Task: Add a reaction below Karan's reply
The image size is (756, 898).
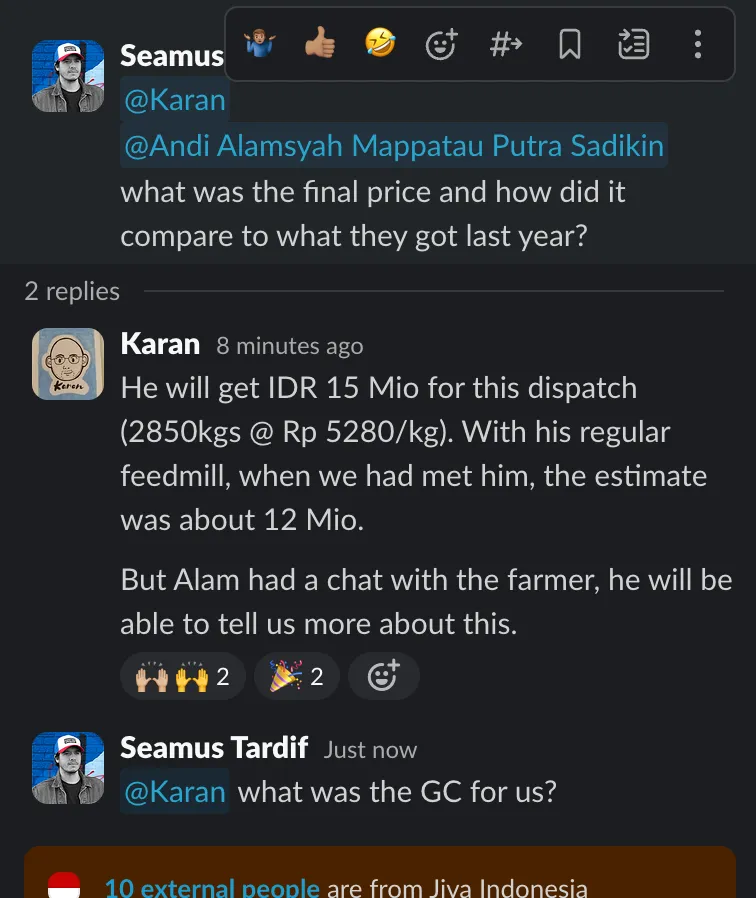Action: 383,677
